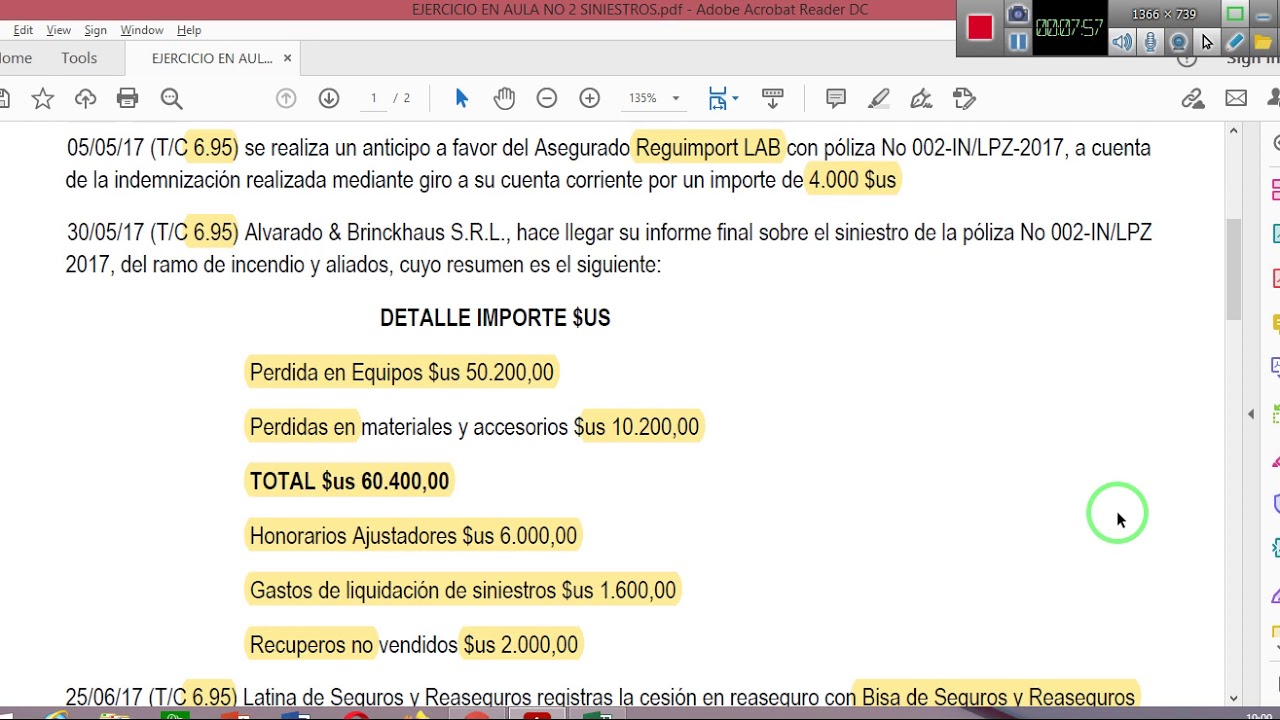This screenshot has height=720, width=1280.
Task: Zoom in with the plus button
Action: (590, 98)
